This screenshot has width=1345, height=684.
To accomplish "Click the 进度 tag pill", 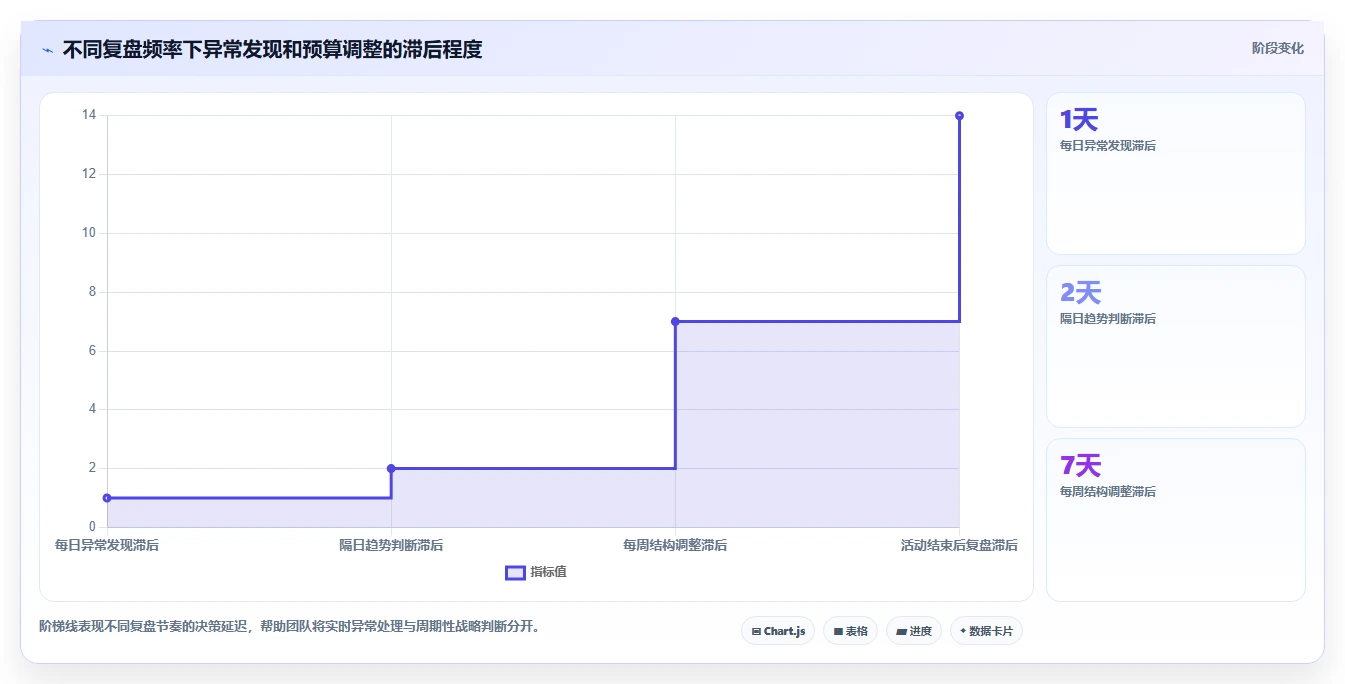I will click(x=914, y=631).
